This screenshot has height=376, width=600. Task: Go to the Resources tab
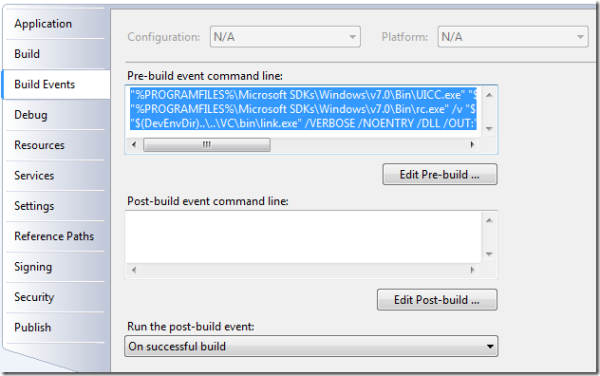click(55, 145)
